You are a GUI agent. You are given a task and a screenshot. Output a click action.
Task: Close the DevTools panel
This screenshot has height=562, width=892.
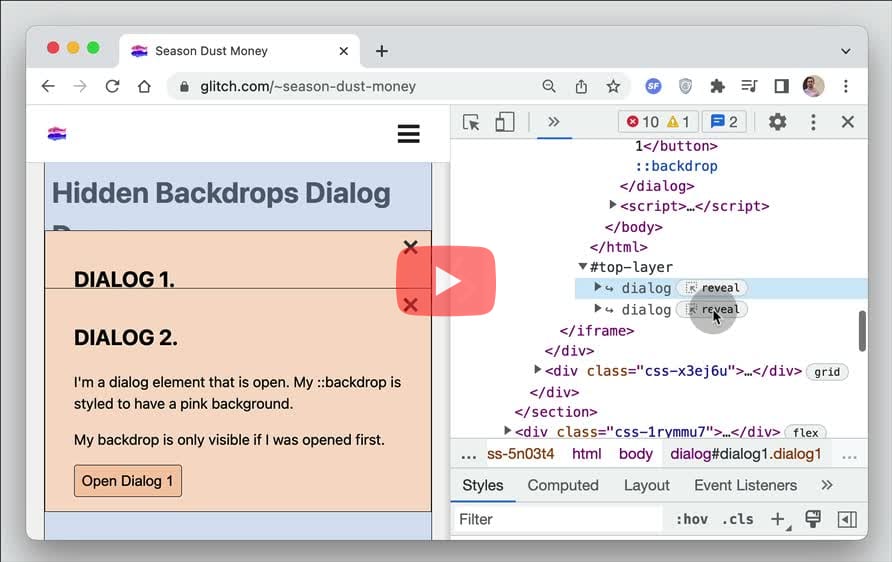[848, 122]
